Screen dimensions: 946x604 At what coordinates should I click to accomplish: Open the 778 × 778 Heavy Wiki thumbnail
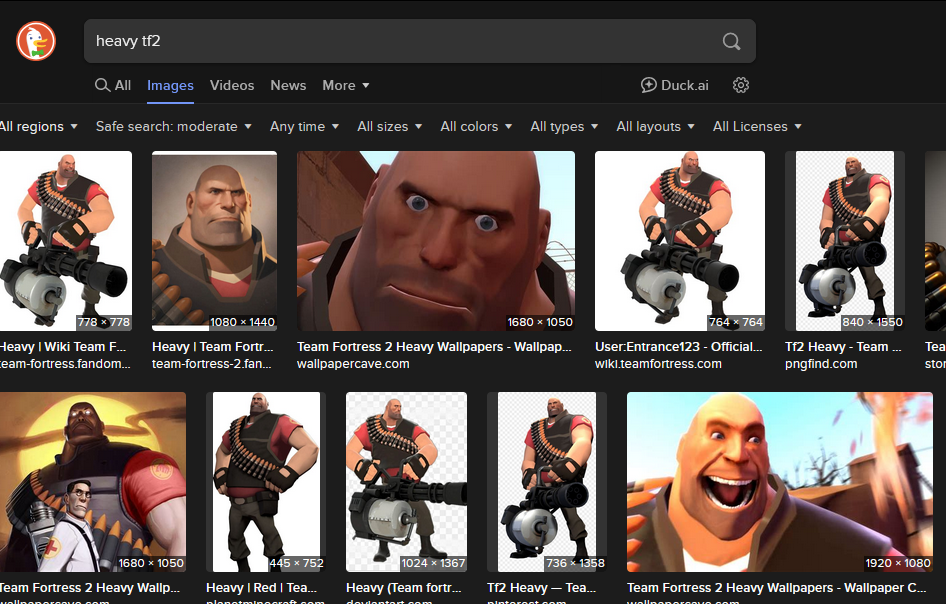click(66, 241)
